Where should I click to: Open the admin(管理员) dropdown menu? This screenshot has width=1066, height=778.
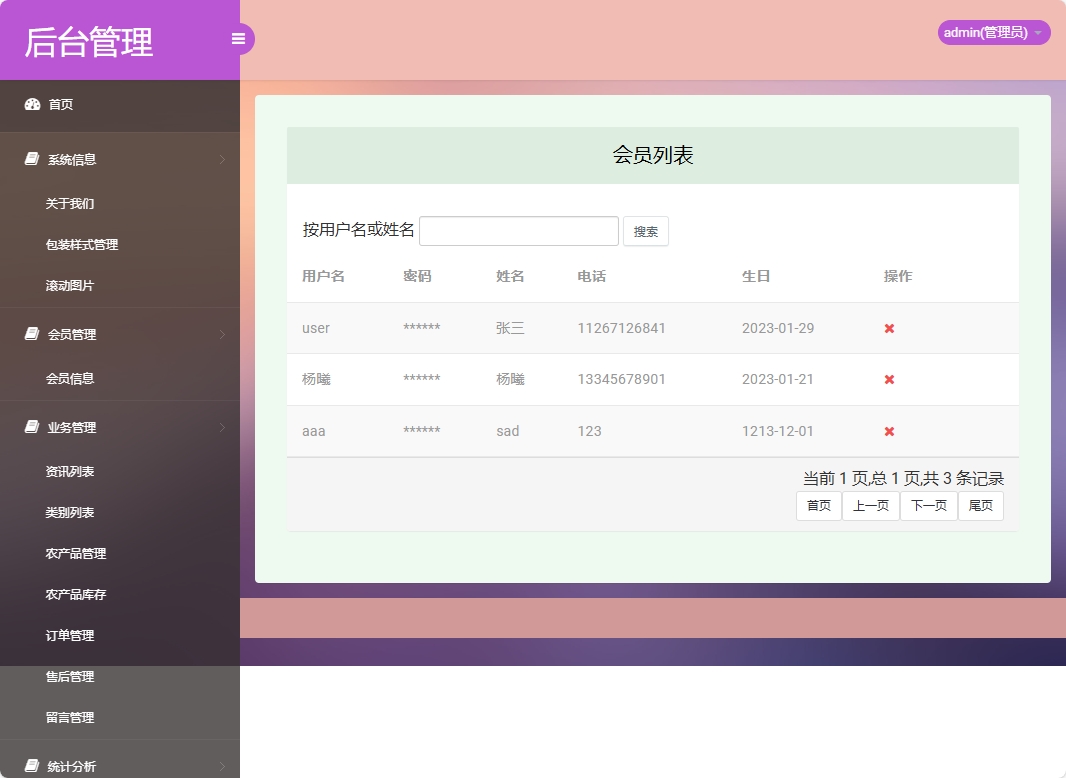[992, 32]
